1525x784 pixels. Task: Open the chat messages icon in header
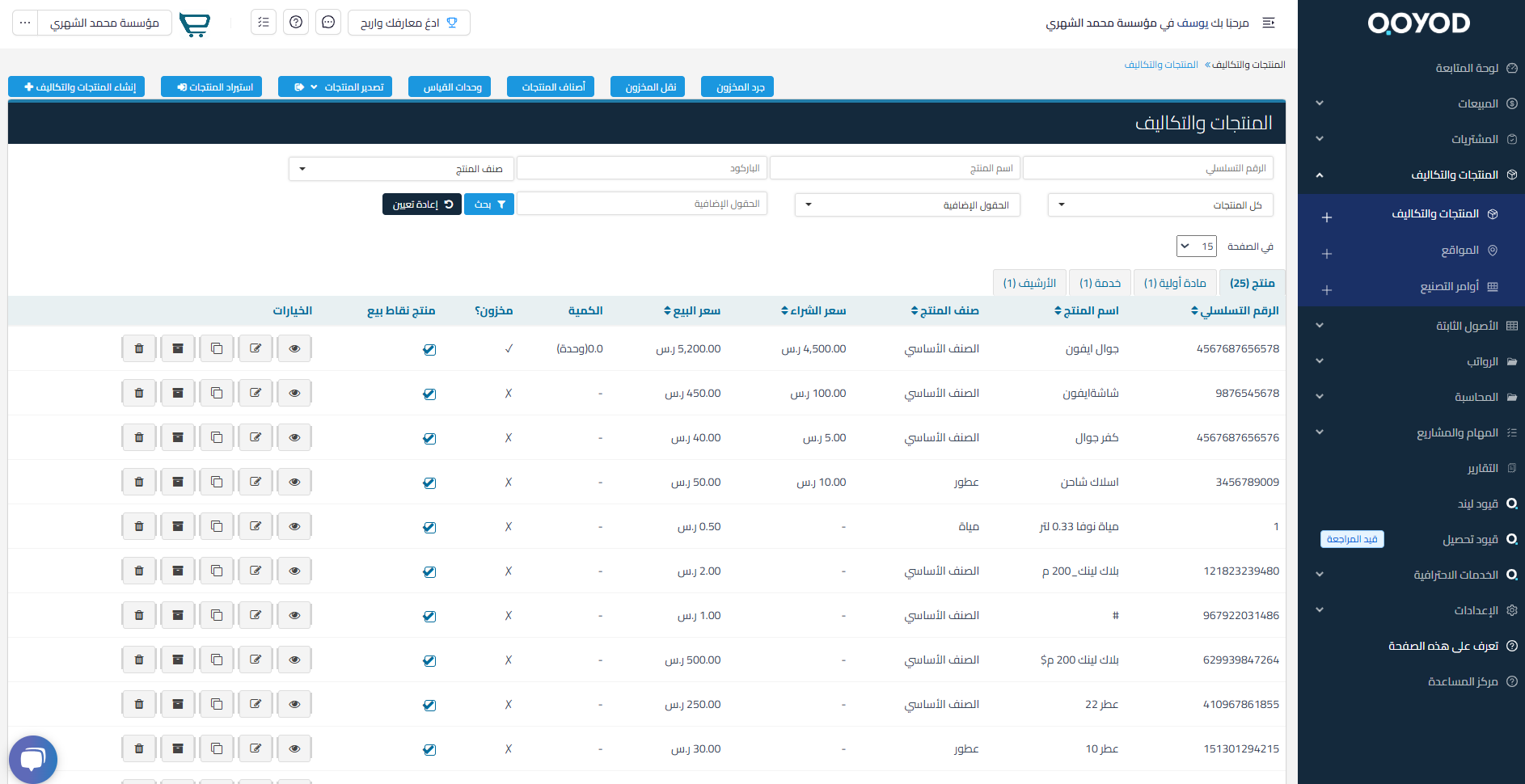pos(328,23)
